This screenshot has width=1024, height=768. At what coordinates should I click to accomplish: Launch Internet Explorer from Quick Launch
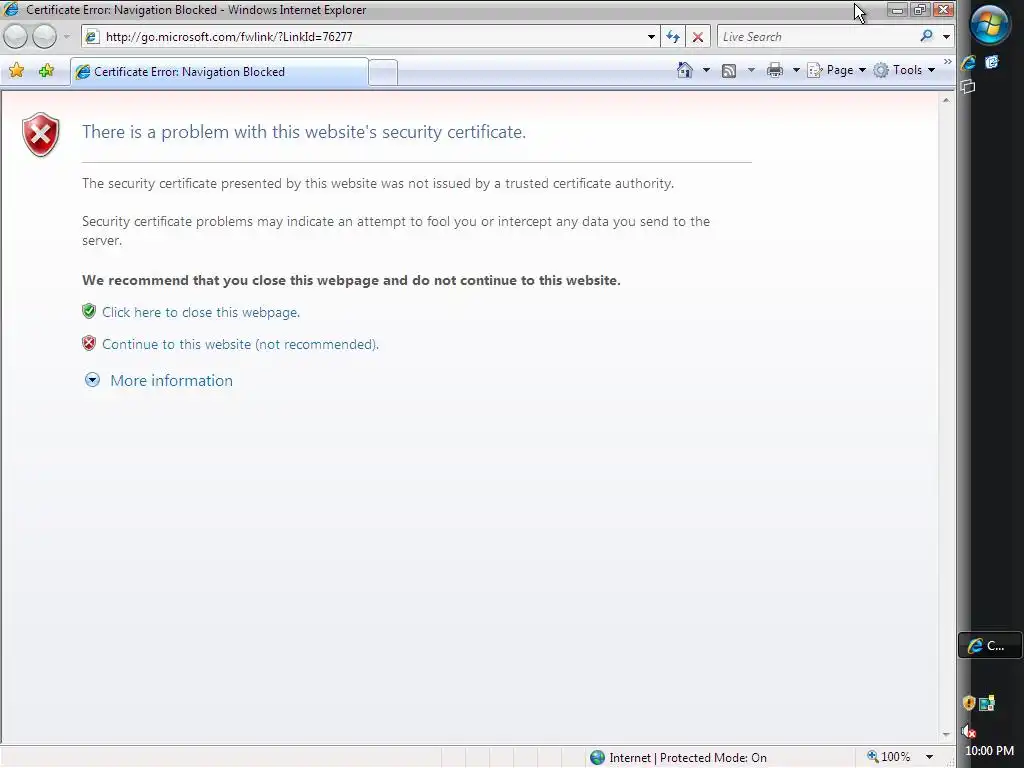(x=968, y=62)
